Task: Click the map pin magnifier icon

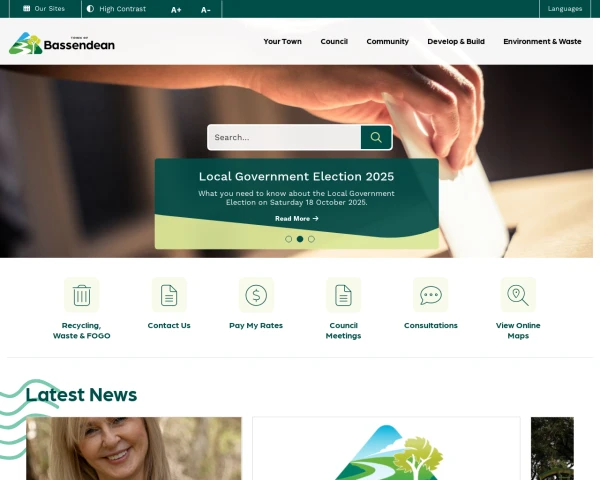Action: click(518, 295)
